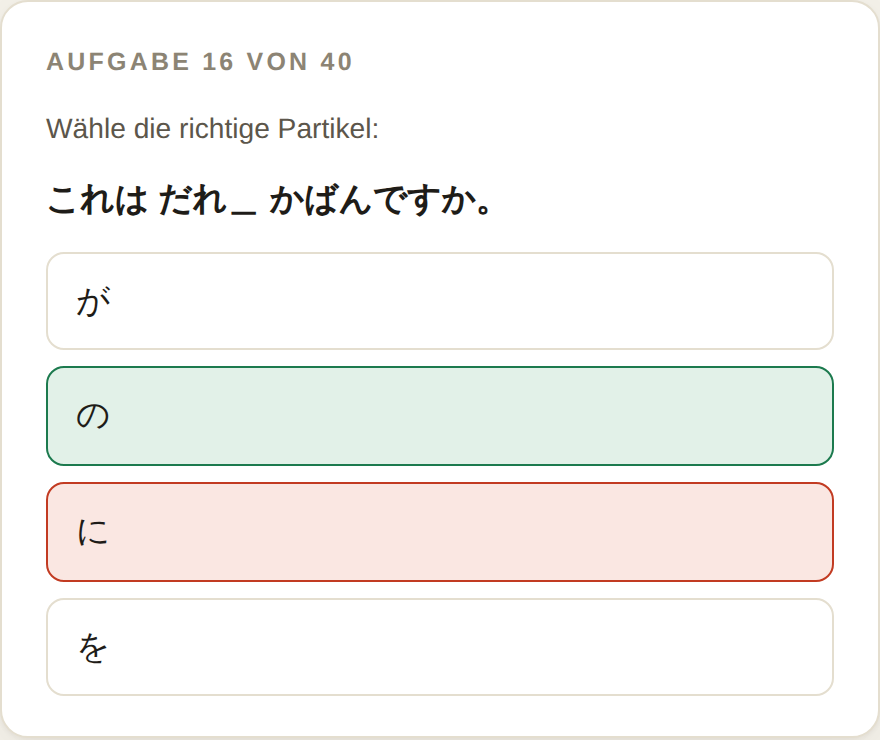Click the 'Aufgabe 16 von 40' header
Screen dimensions: 880x740
click(200, 62)
